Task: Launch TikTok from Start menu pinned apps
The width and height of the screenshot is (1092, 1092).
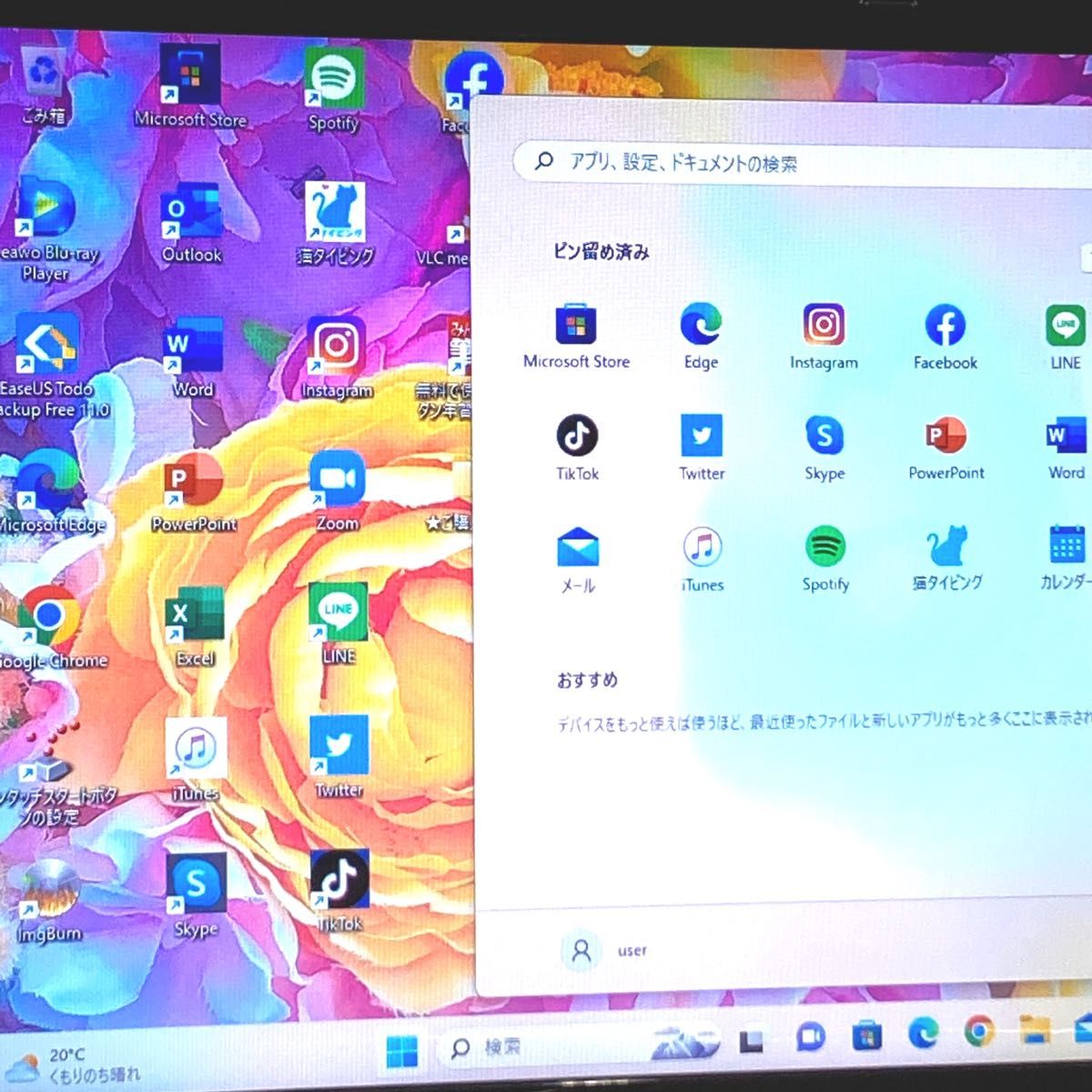Action: (x=578, y=448)
